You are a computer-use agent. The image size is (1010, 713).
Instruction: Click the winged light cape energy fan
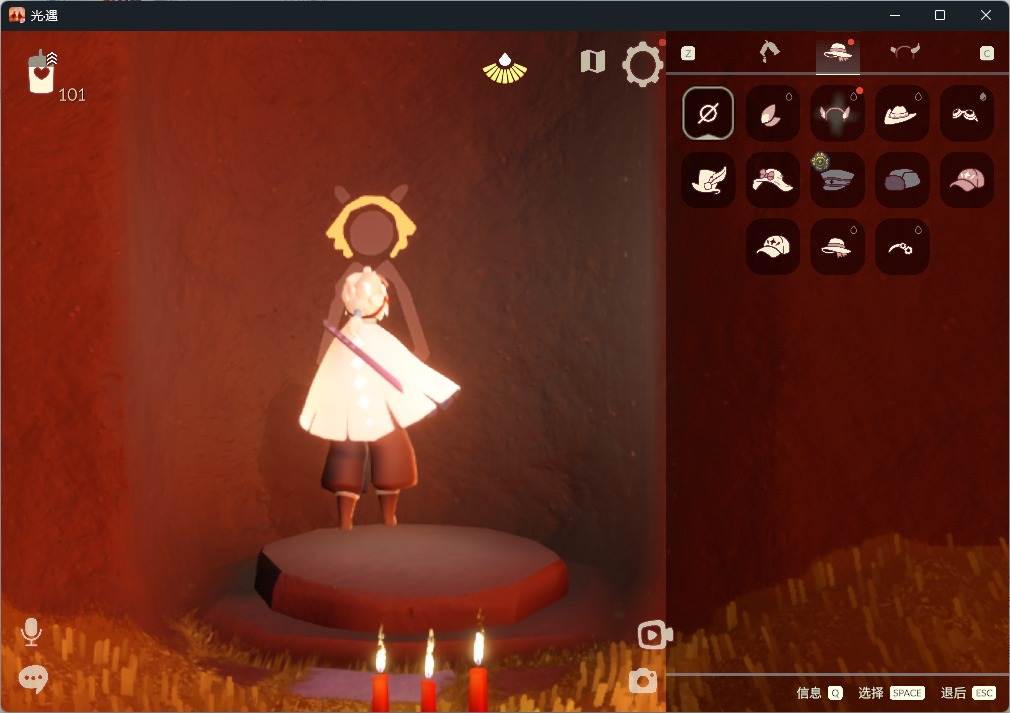pos(505,69)
